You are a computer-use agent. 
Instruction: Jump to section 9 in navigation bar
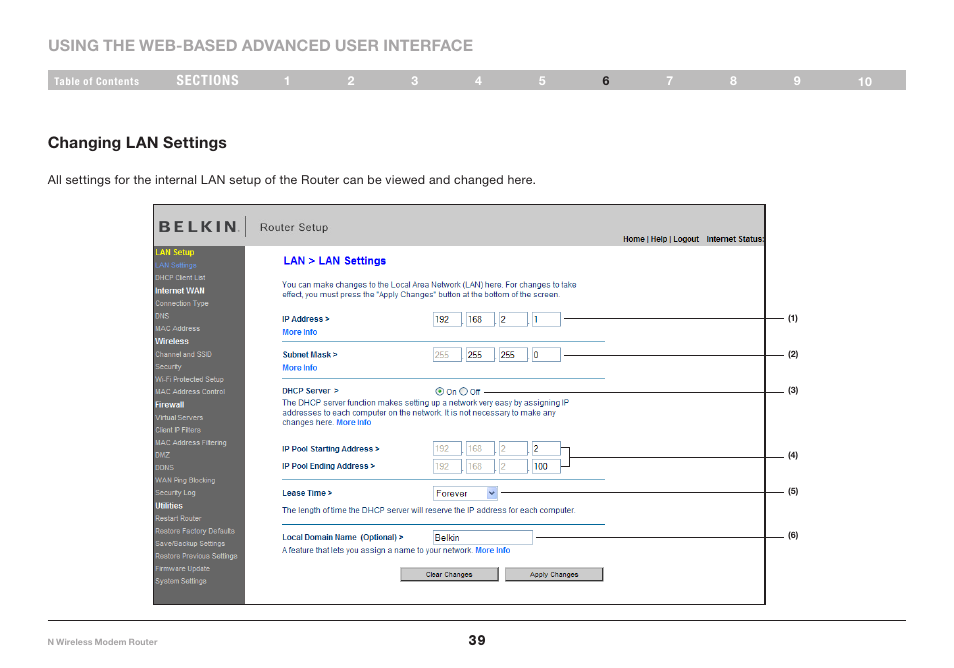[797, 80]
